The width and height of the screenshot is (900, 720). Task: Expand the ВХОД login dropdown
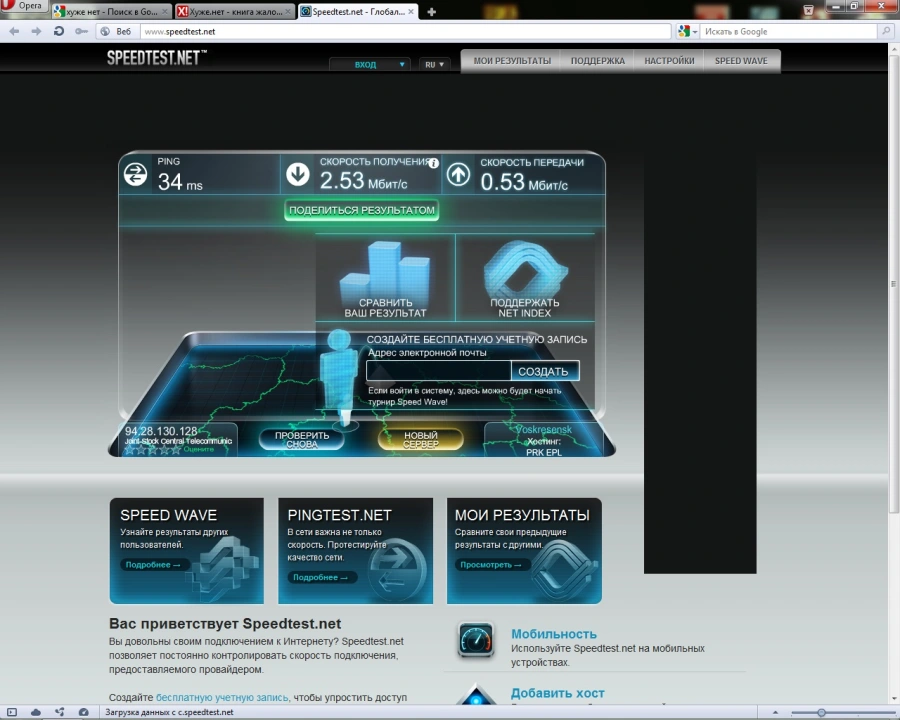coord(370,64)
